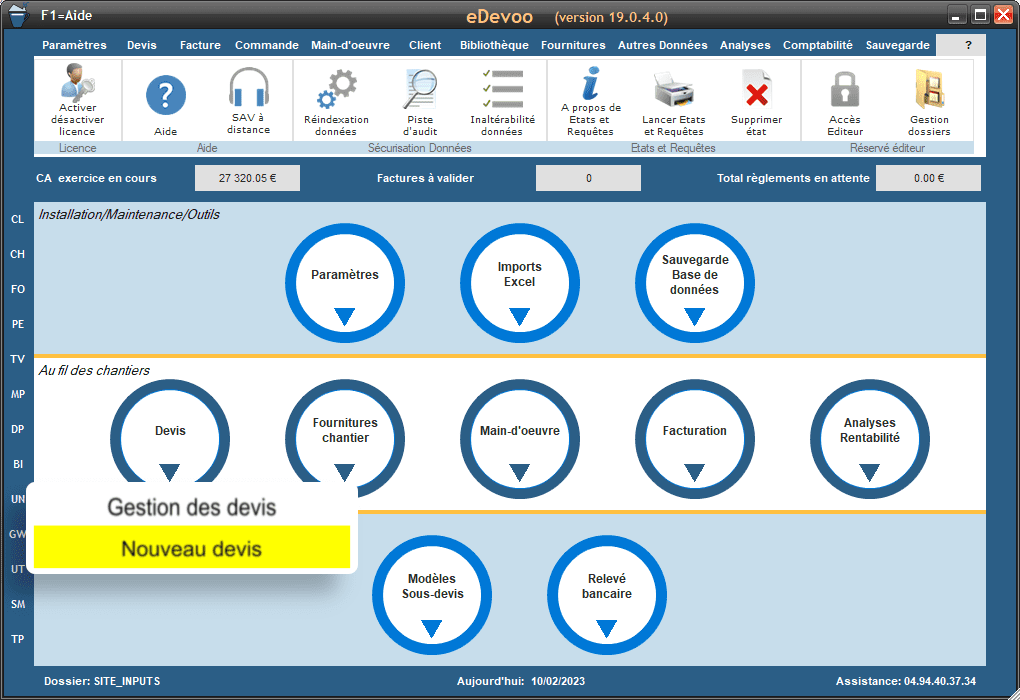The height and width of the screenshot is (700, 1020).
Task: Open the Comptabilité menu
Action: coord(818,45)
